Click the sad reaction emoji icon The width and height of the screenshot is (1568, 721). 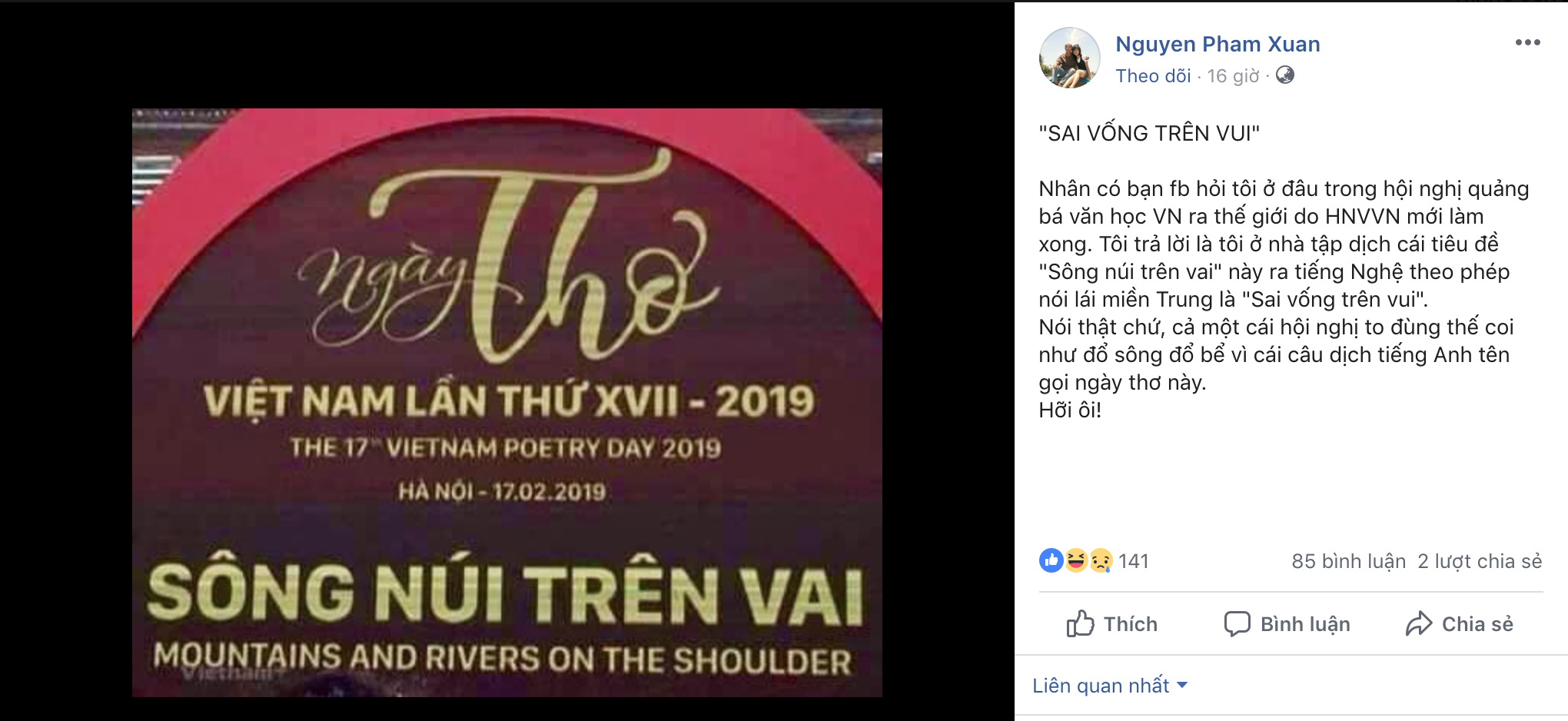tap(1101, 560)
